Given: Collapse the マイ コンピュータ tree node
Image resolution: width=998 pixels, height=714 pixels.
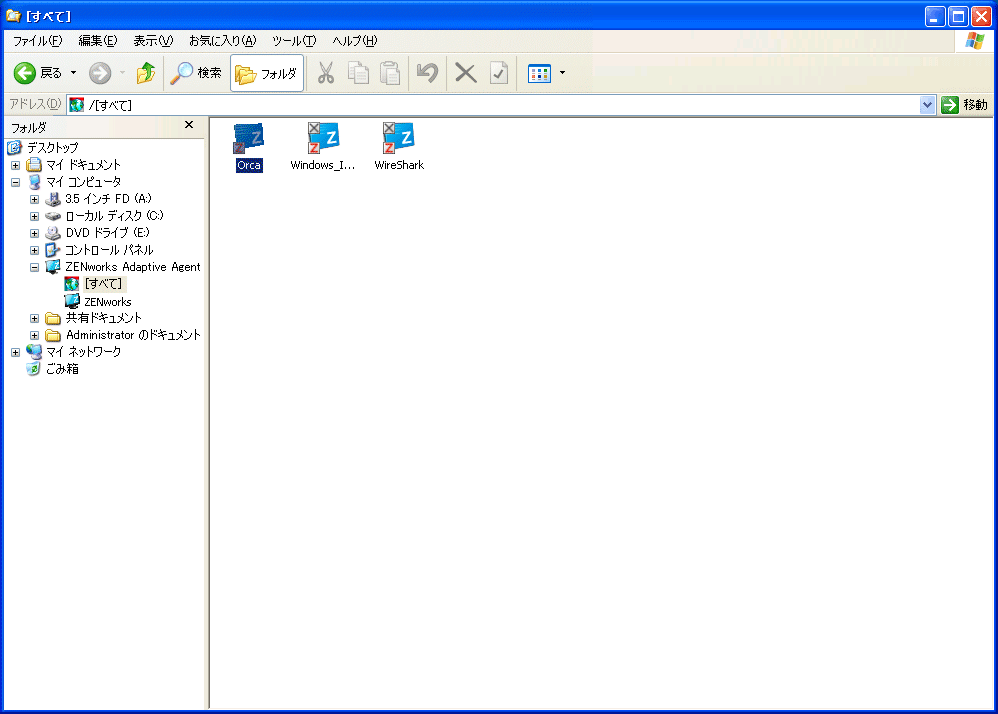Looking at the screenshot, I should [x=16, y=183].
